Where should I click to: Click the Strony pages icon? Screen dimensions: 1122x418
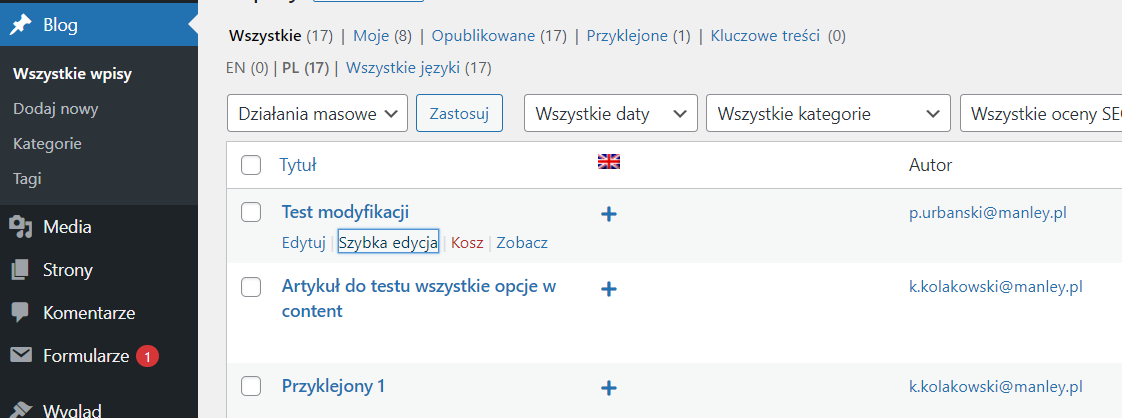[20, 270]
